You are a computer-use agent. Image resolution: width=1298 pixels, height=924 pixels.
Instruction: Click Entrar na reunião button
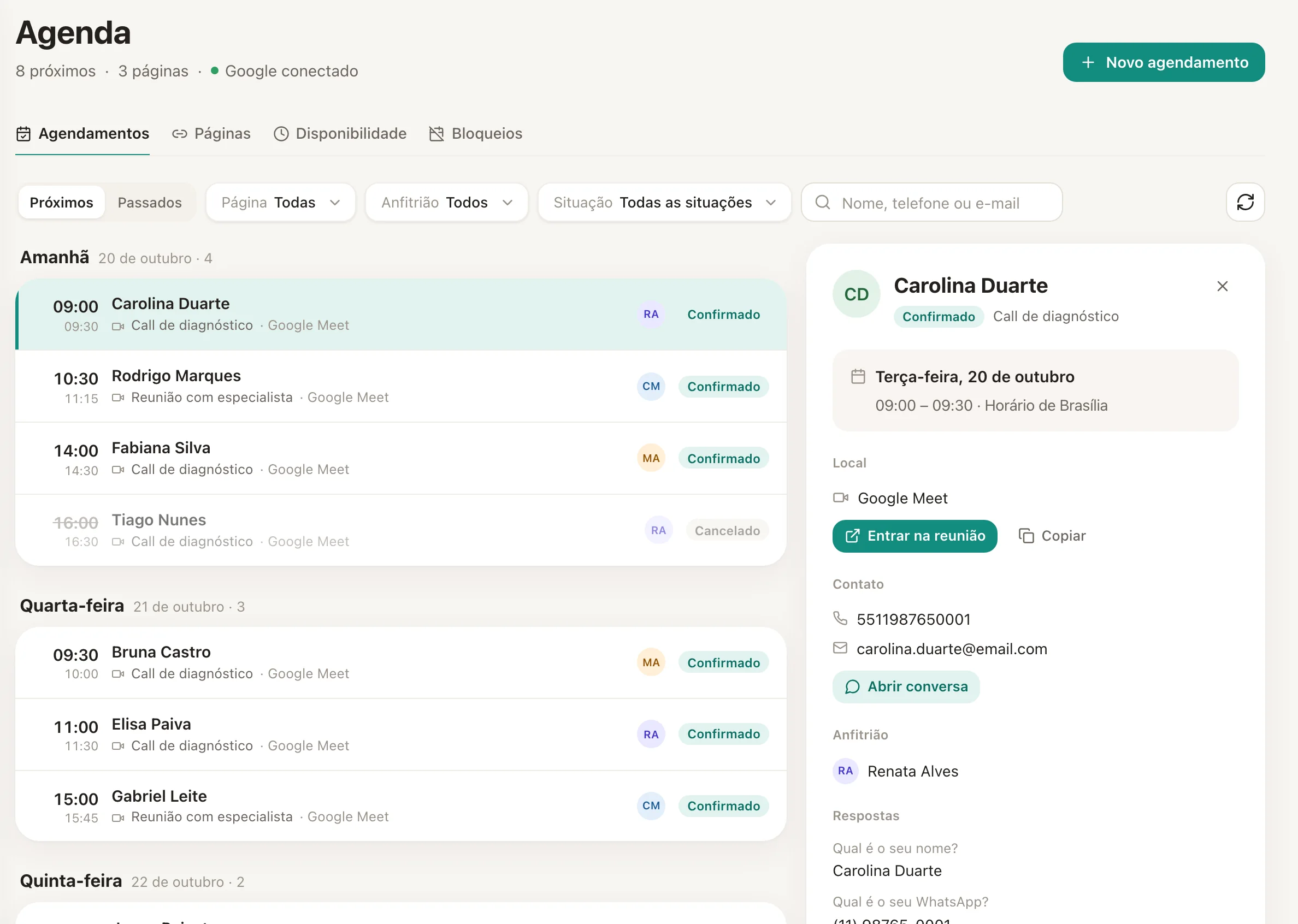coord(914,536)
